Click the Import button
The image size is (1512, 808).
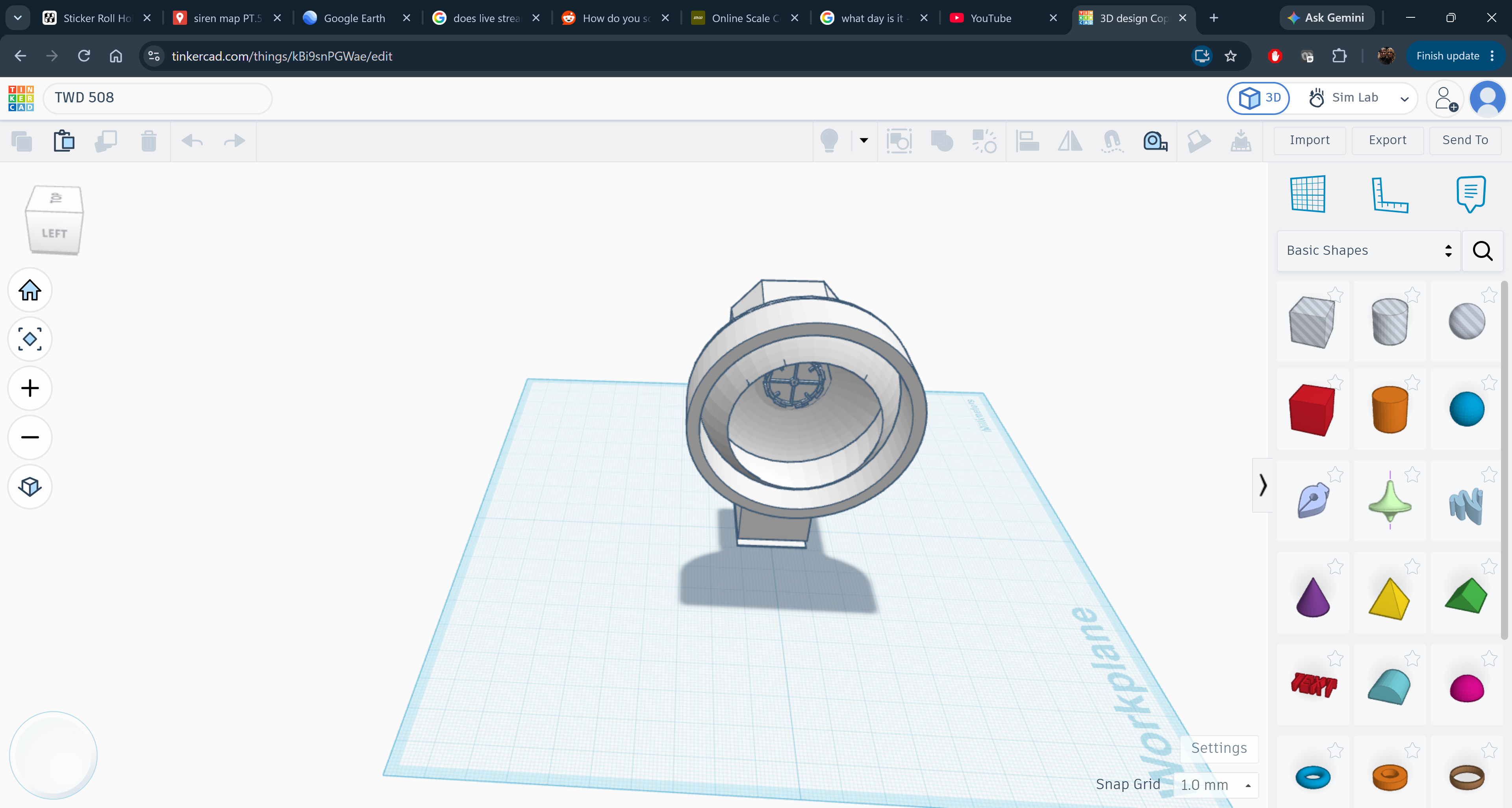point(1310,140)
